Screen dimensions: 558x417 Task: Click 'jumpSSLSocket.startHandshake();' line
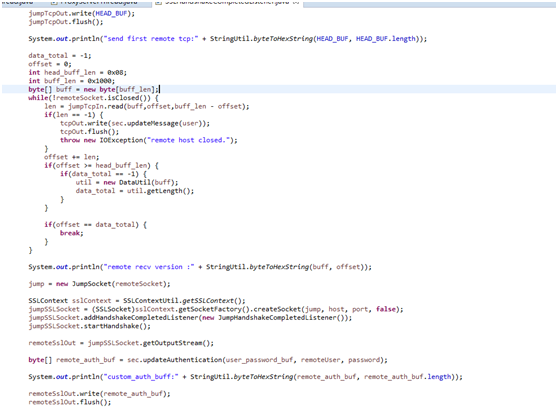click(x=89, y=326)
